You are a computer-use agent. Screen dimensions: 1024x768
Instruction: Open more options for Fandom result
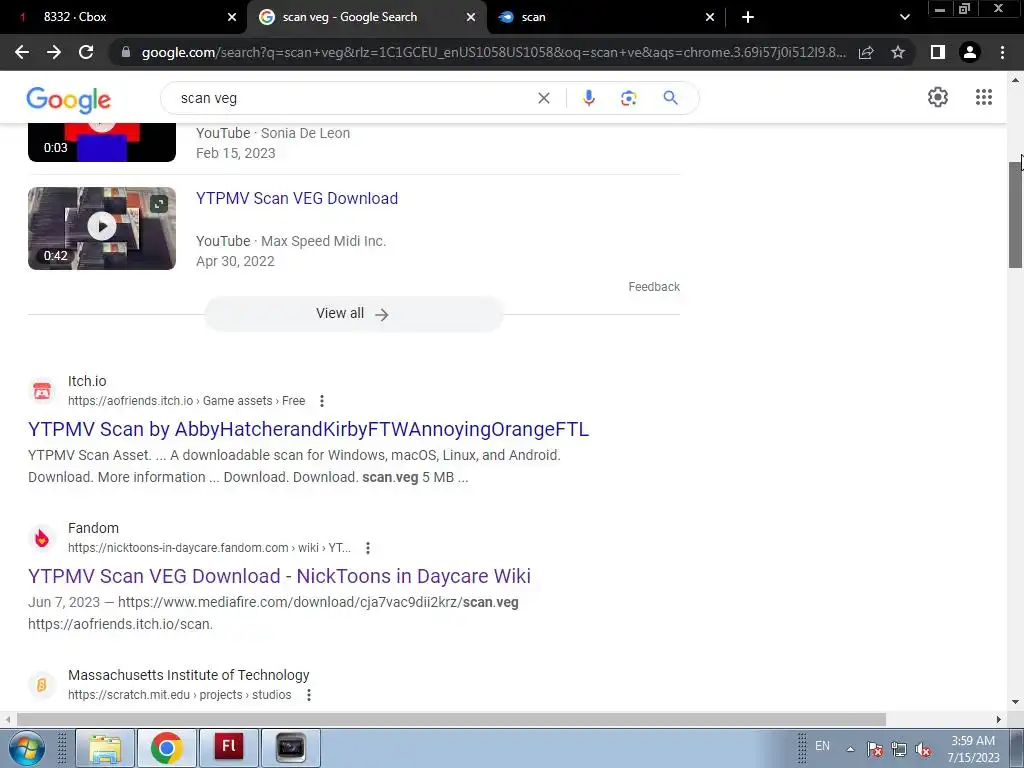tap(368, 548)
